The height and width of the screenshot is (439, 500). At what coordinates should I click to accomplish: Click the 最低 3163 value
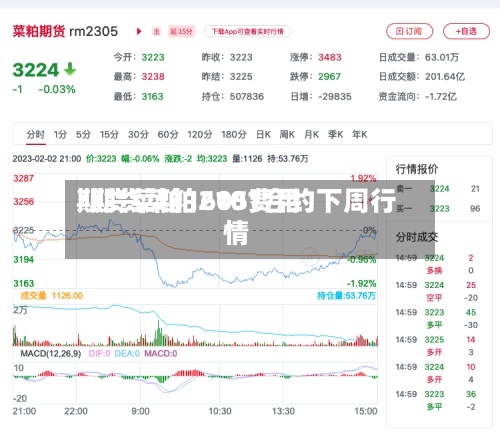153,97
